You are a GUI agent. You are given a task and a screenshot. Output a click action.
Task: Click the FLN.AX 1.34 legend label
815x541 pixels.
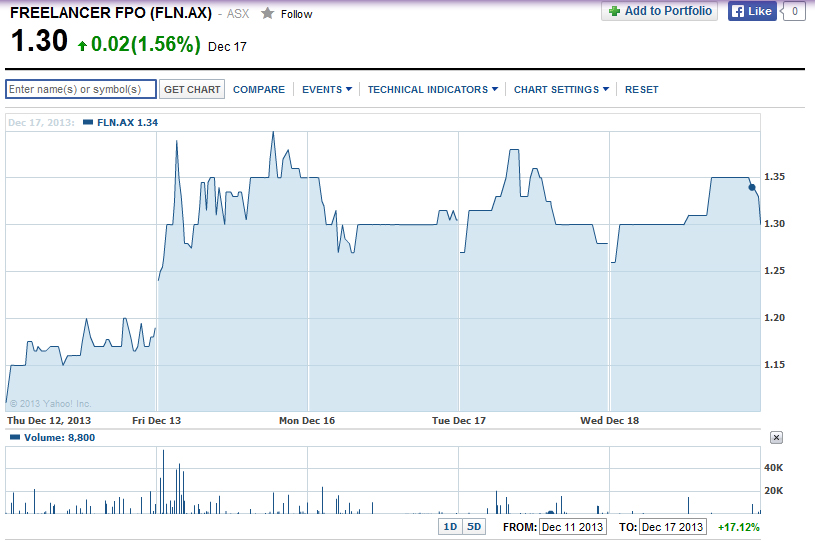(x=127, y=123)
